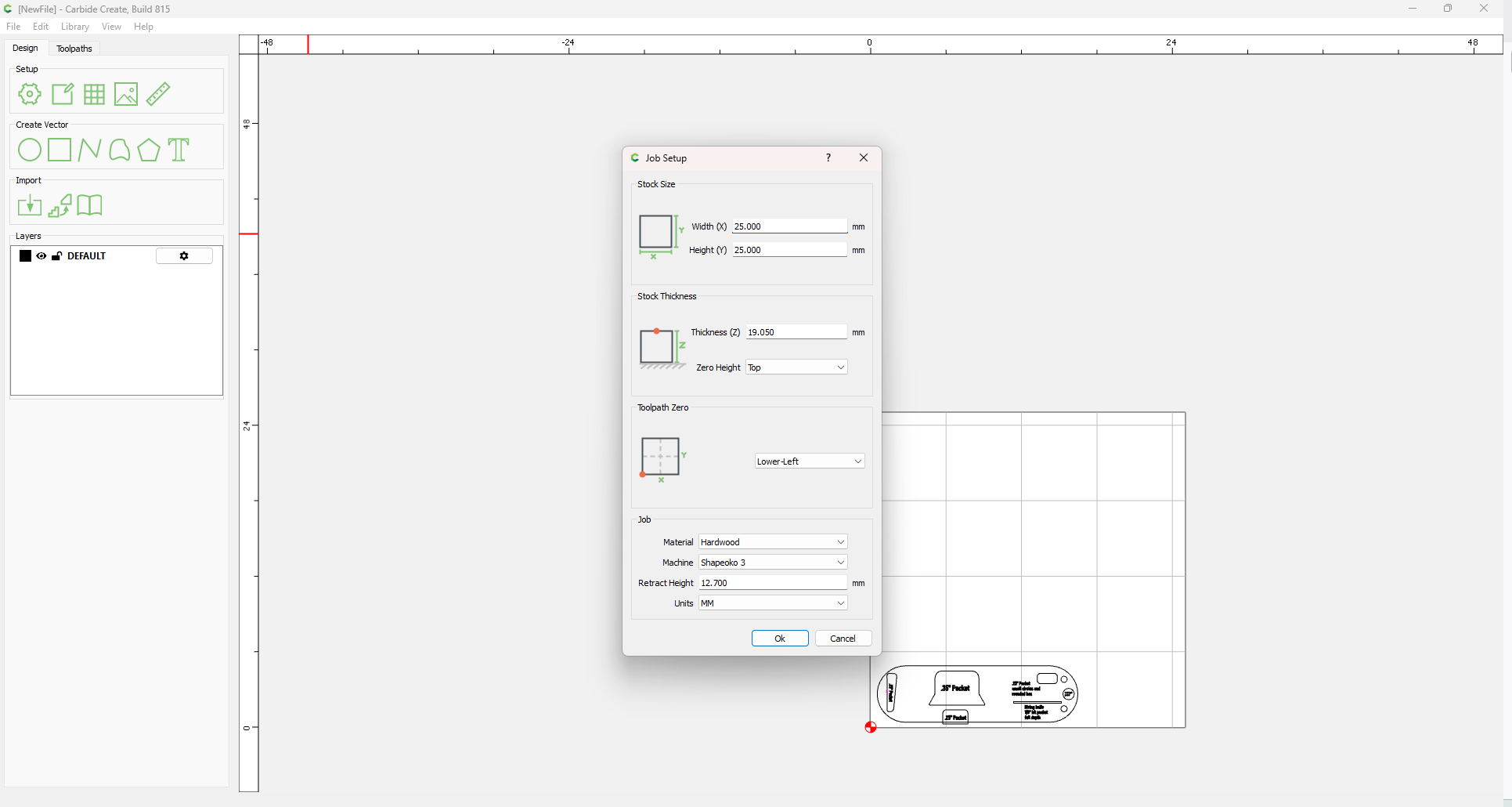1512x807 pixels.
Task: Open the Toolpath Zero Lower-Left dropdown
Action: [x=810, y=461]
